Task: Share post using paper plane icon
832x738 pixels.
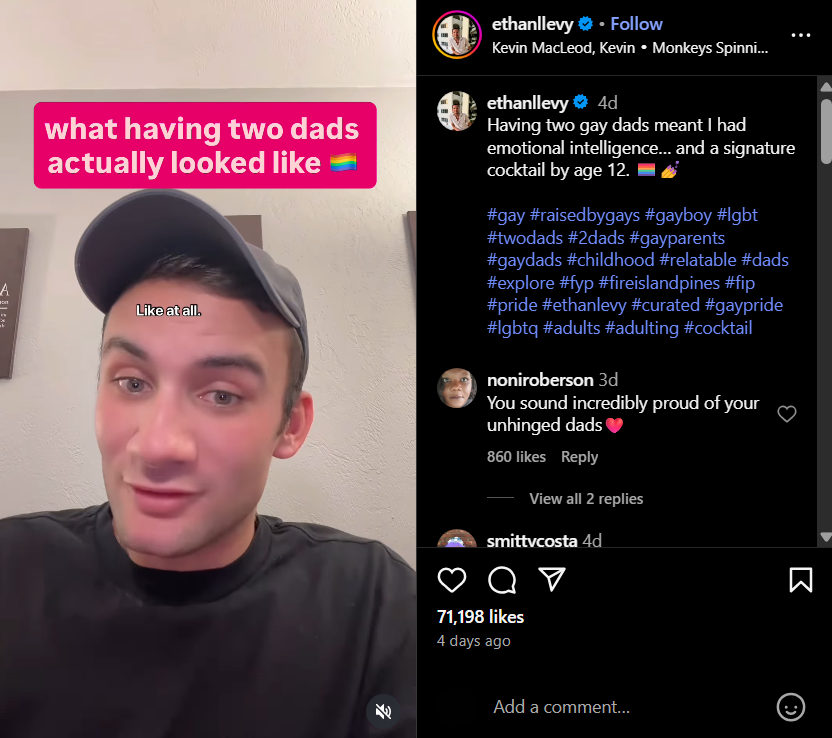Action: point(552,579)
